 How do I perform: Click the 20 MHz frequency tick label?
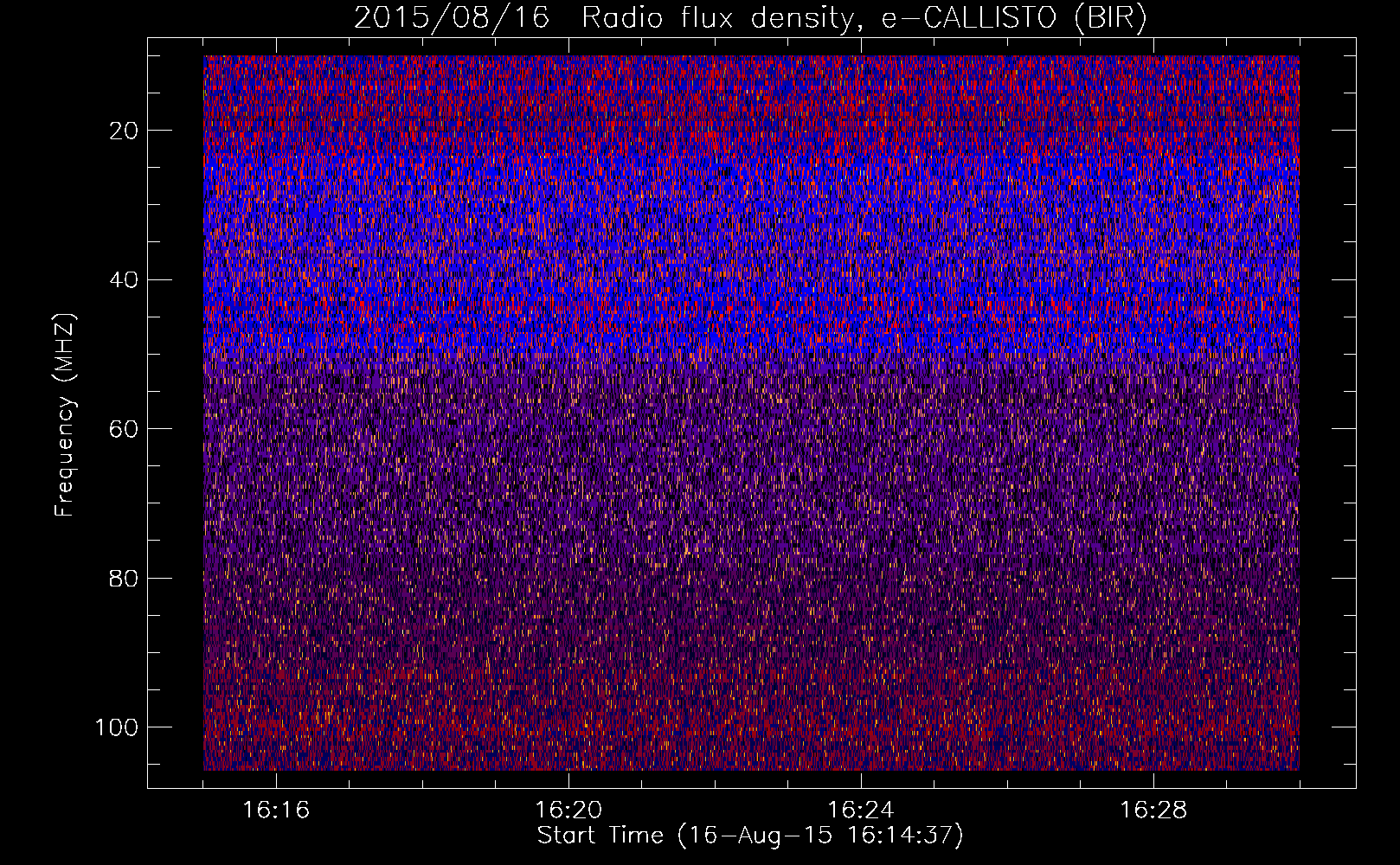pyautogui.click(x=125, y=131)
